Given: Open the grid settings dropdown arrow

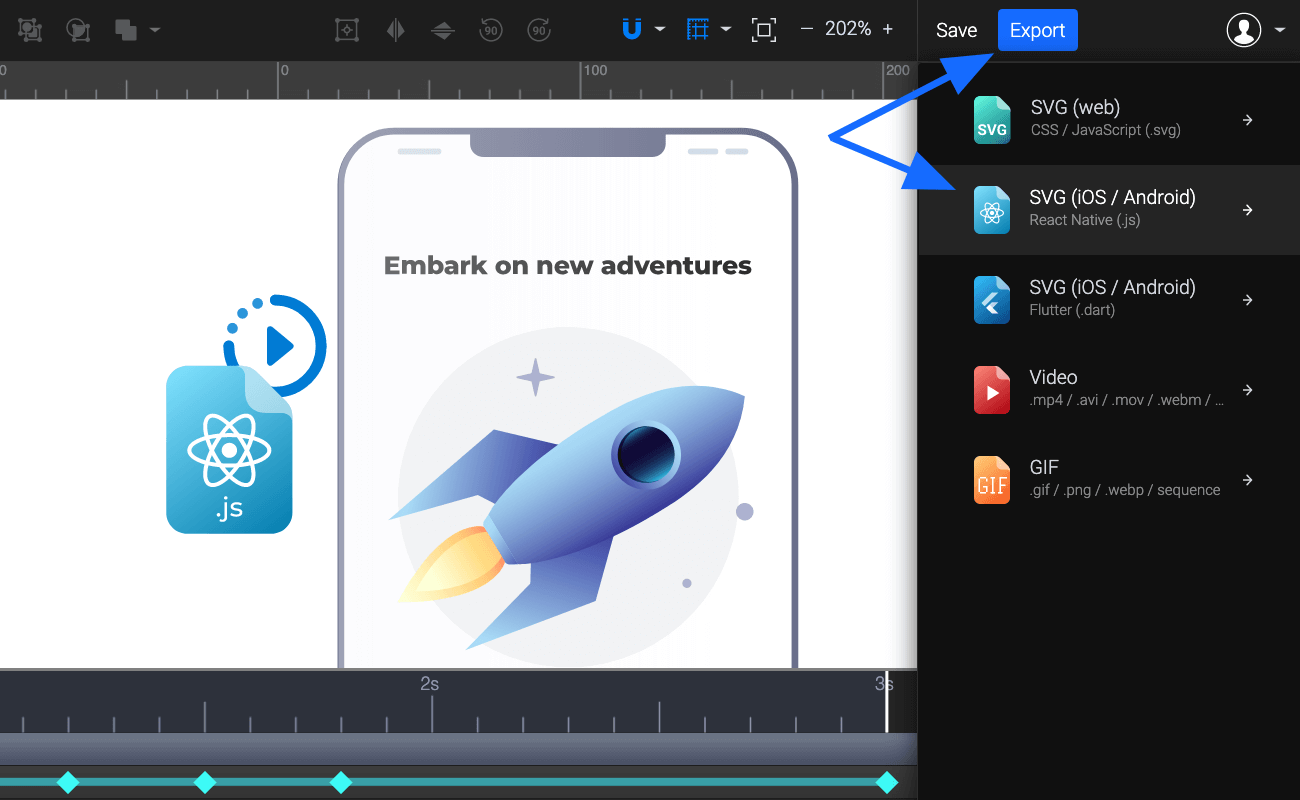Looking at the screenshot, I should 726,30.
